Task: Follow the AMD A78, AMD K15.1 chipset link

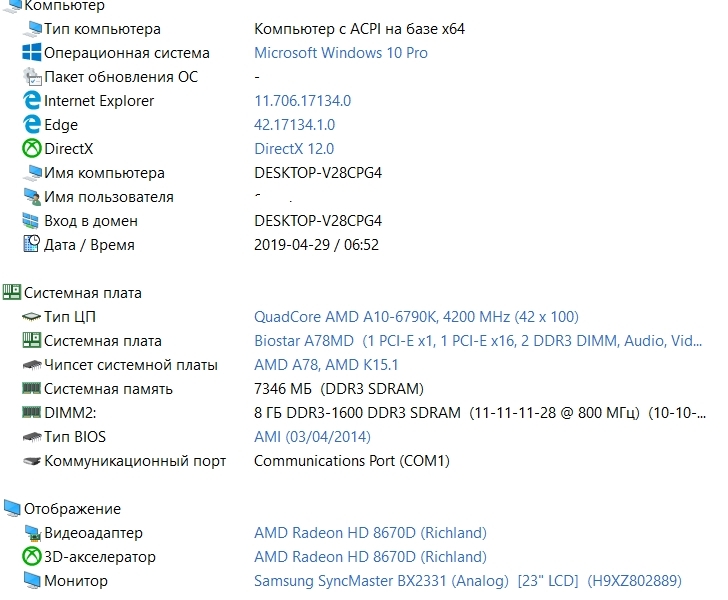Action: 326,365
